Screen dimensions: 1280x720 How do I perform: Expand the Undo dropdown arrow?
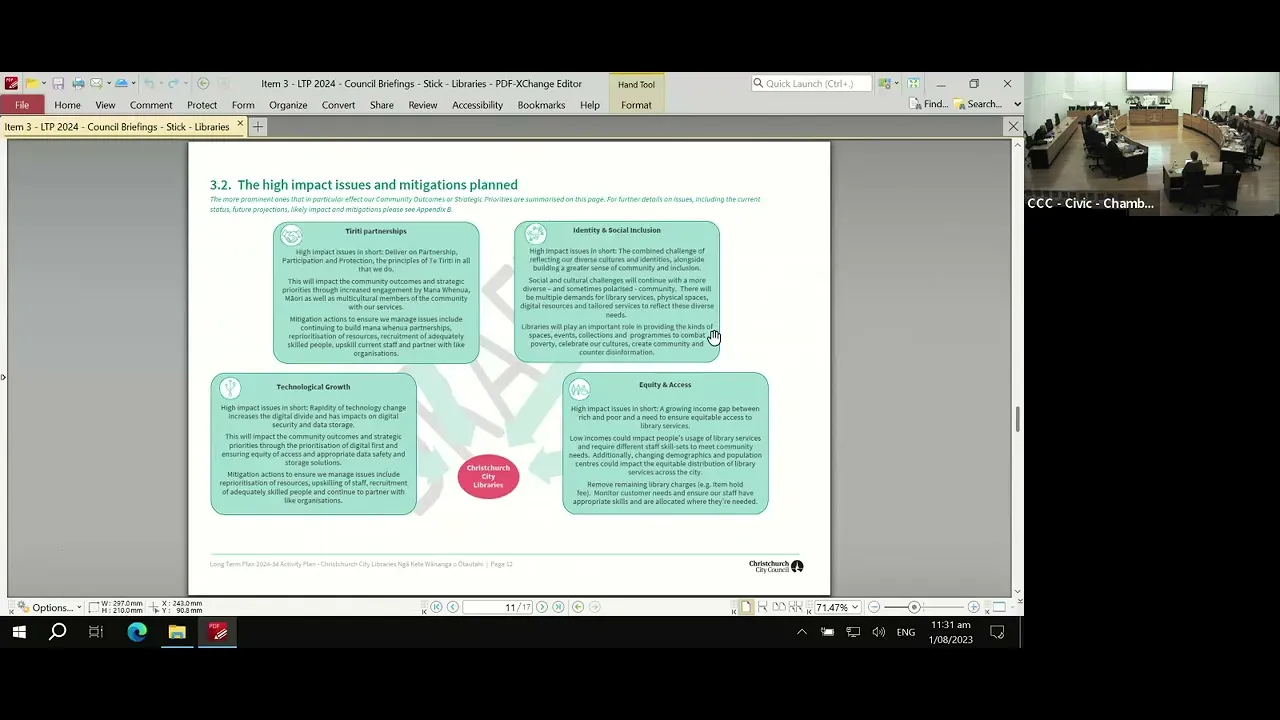pos(161,84)
